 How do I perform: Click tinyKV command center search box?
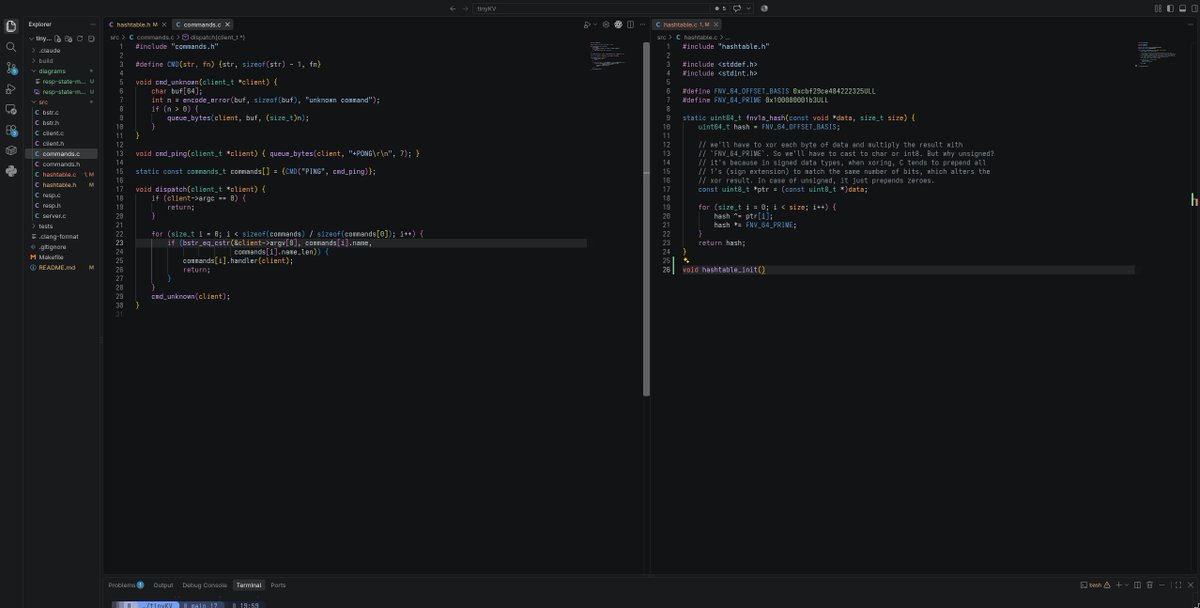click(x=590, y=8)
